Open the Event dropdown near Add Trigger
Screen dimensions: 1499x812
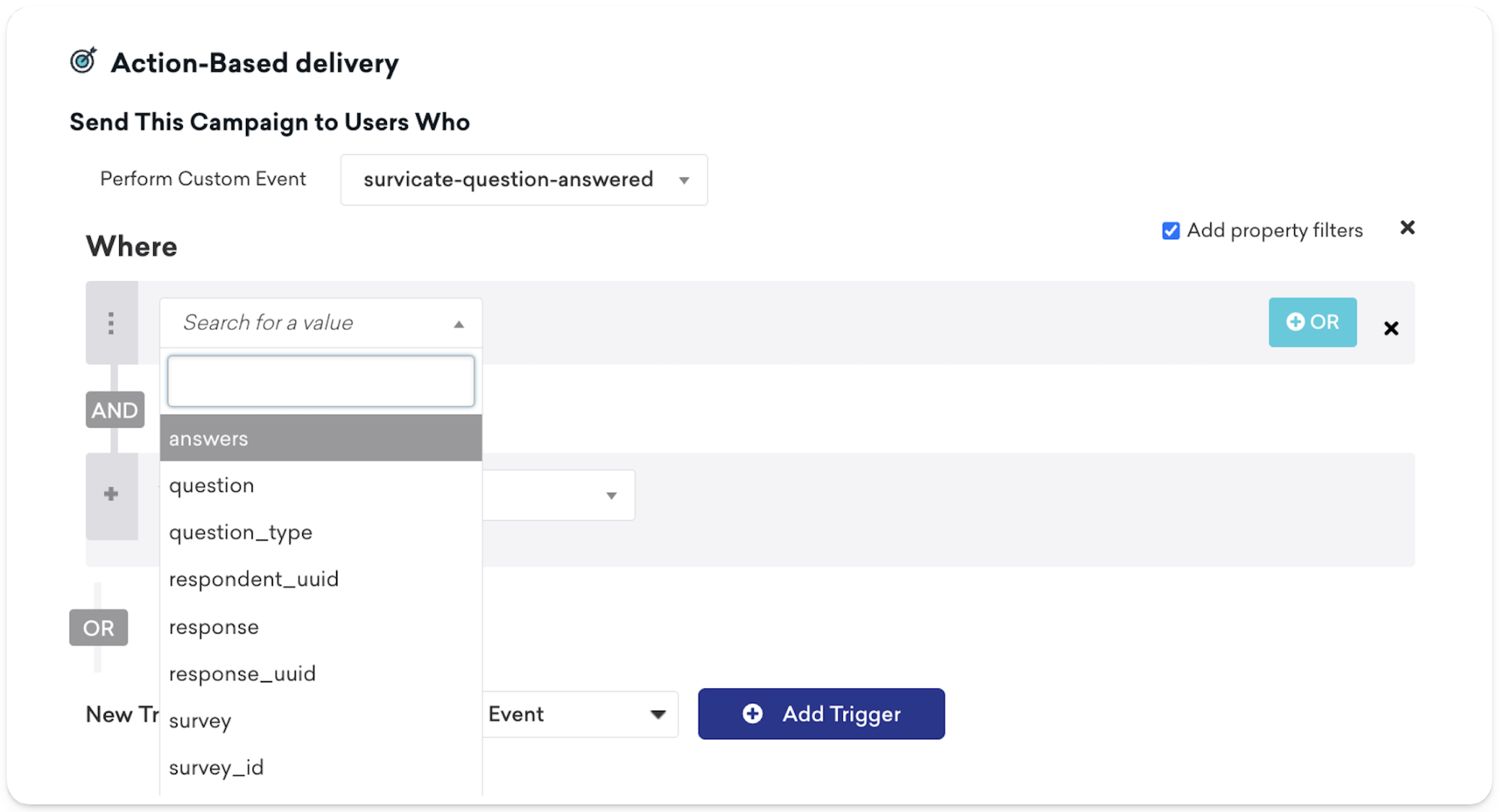(656, 714)
